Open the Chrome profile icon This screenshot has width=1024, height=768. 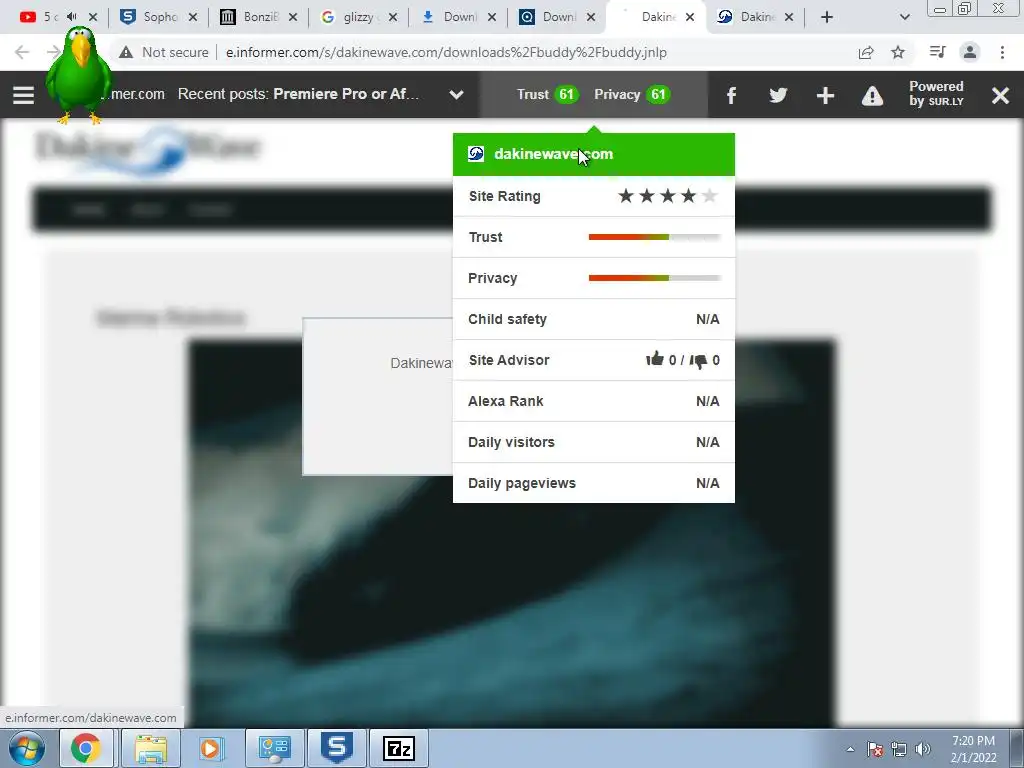click(x=970, y=52)
